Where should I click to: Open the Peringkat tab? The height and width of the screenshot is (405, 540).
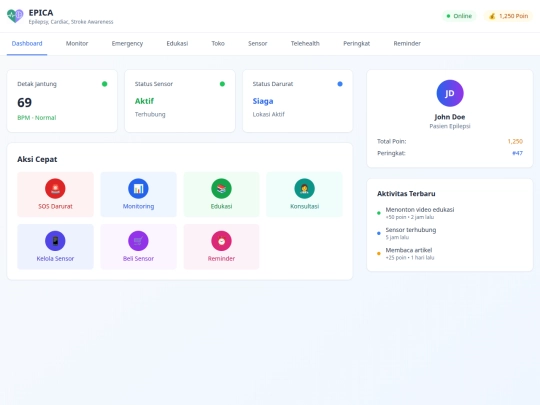(x=356, y=43)
